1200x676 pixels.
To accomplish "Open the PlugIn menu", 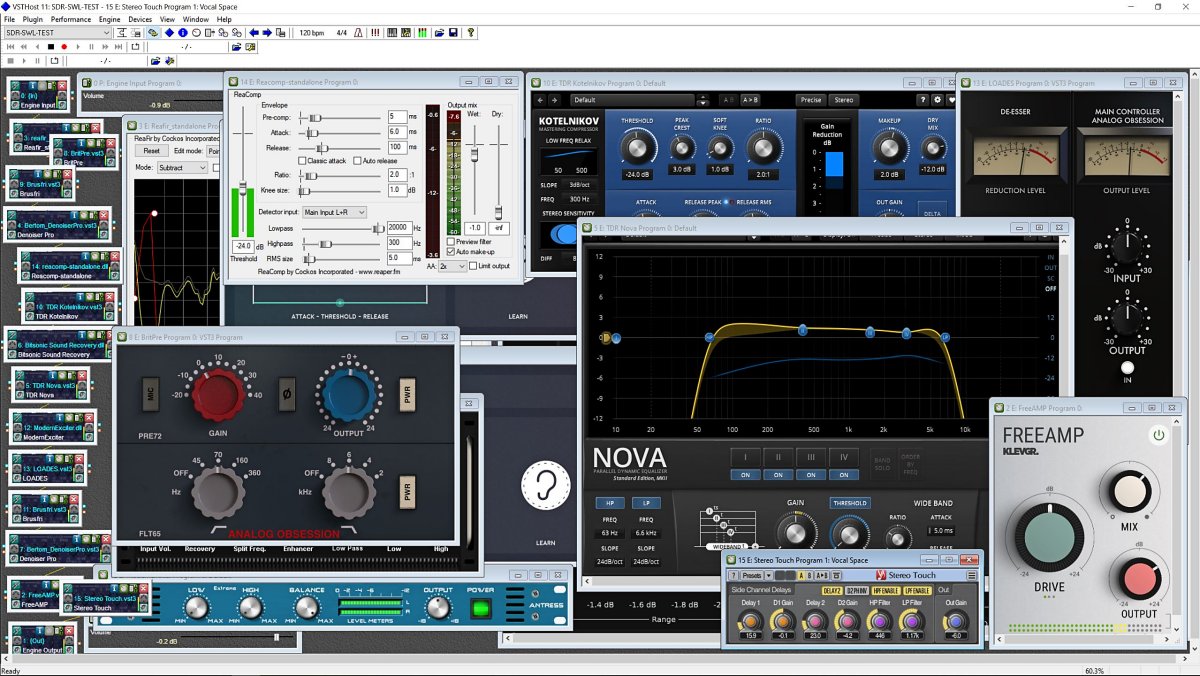I will [31, 19].
